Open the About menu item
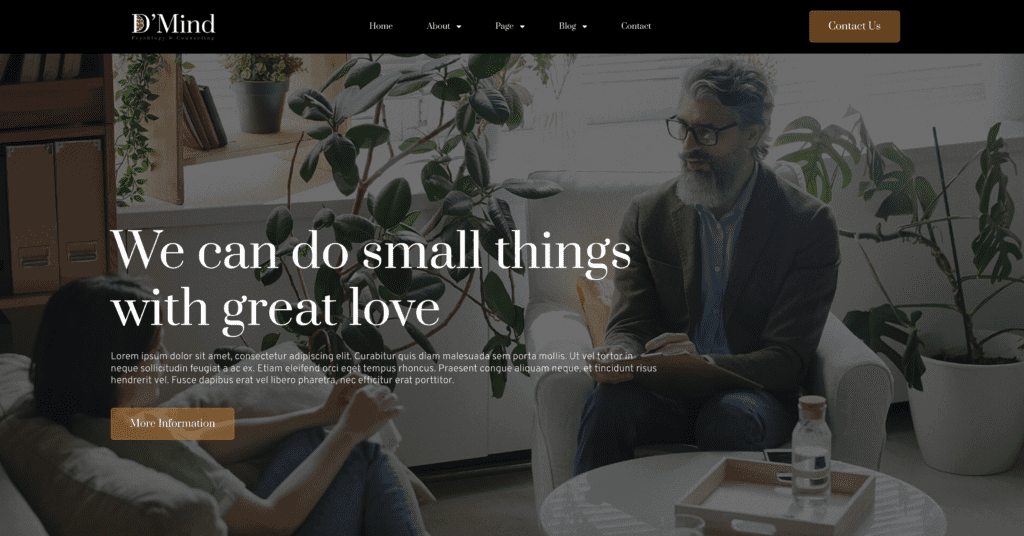This screenshot has height=536, width=1024. [438, 26]
